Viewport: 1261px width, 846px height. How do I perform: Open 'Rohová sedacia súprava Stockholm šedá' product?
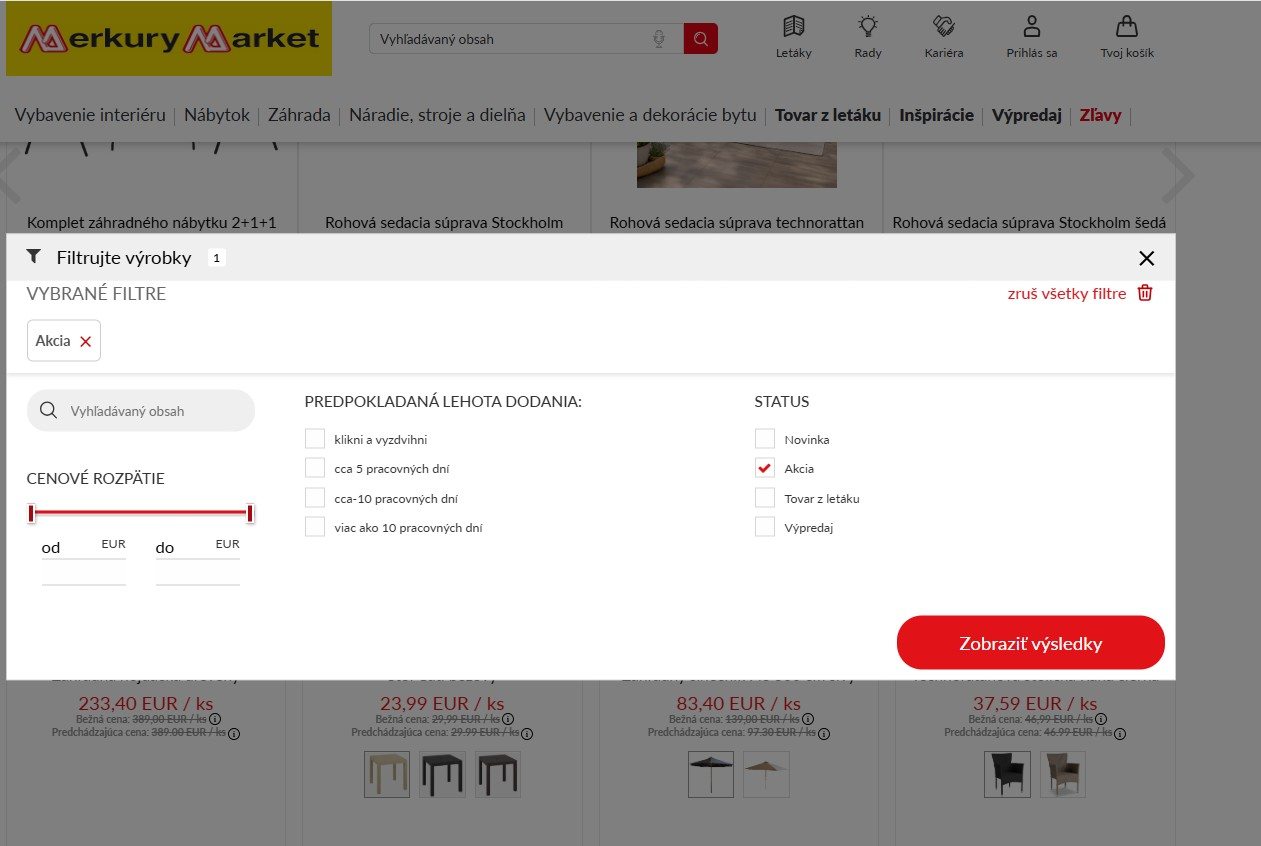tap(1029, 222)
